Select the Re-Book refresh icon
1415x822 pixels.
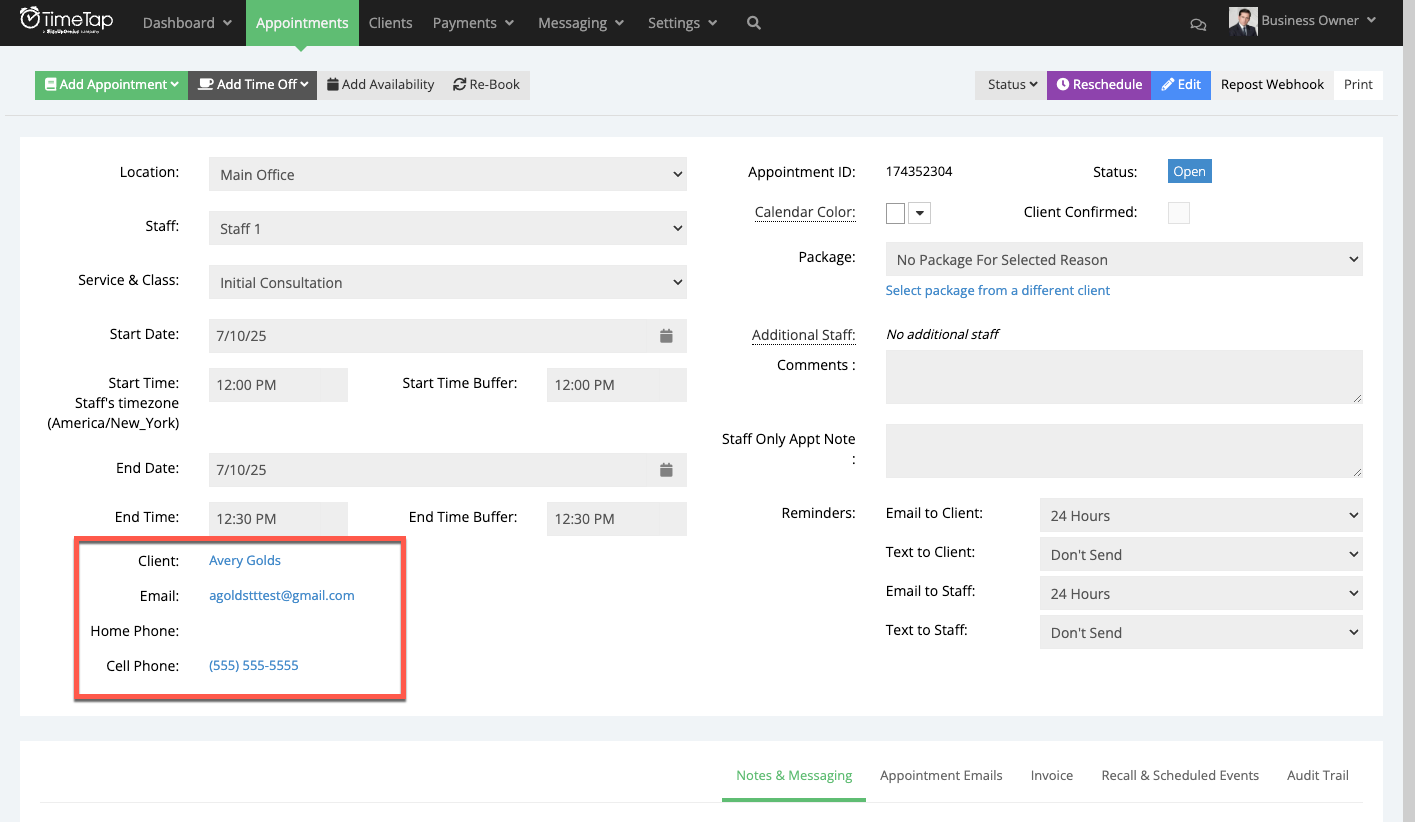point(459,84)
